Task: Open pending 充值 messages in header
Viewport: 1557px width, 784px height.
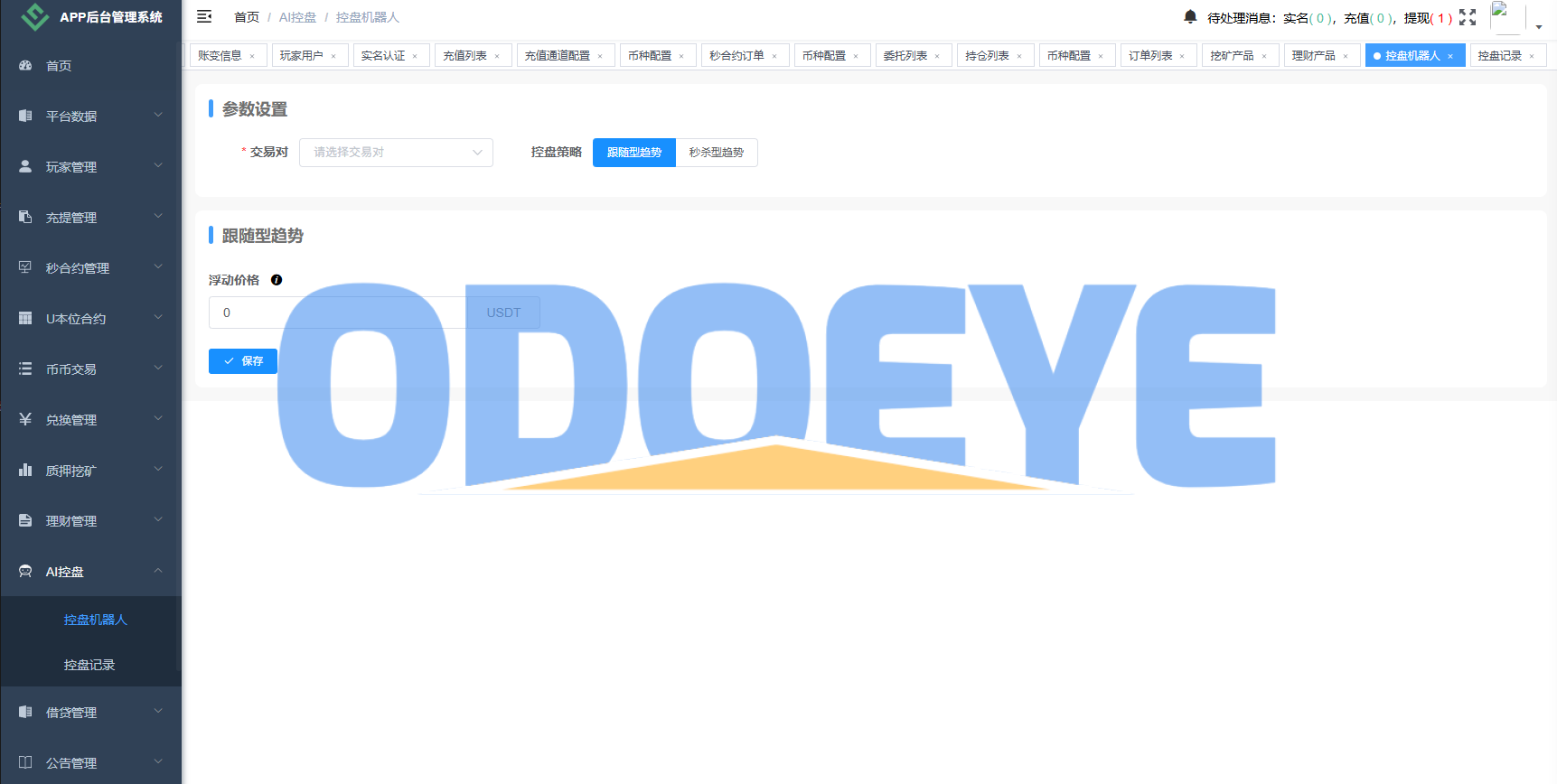Action: (x=1369, y=18)
